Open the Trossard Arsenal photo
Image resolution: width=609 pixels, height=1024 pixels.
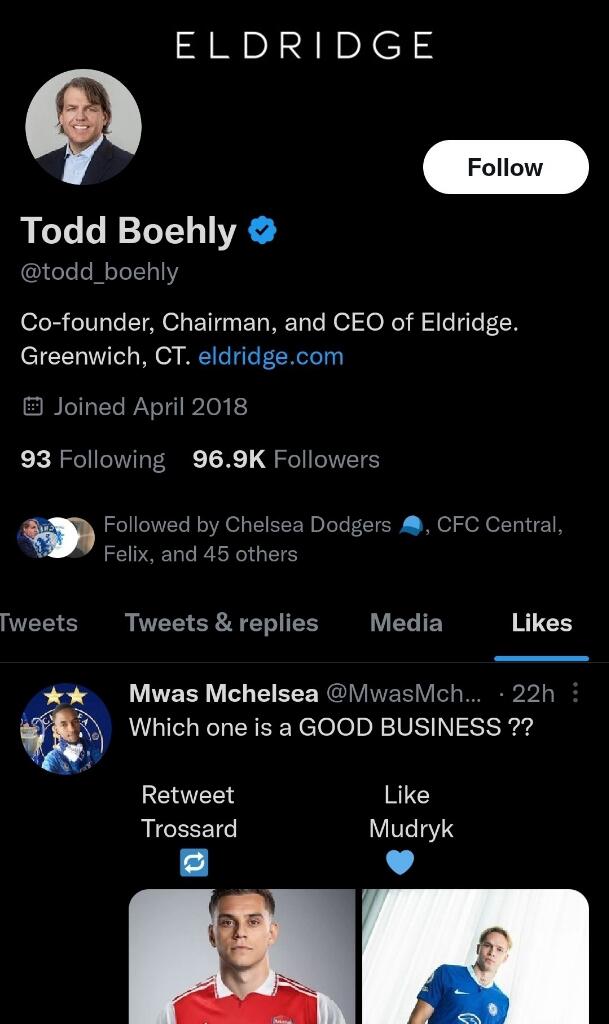click(x=242, y=956)
